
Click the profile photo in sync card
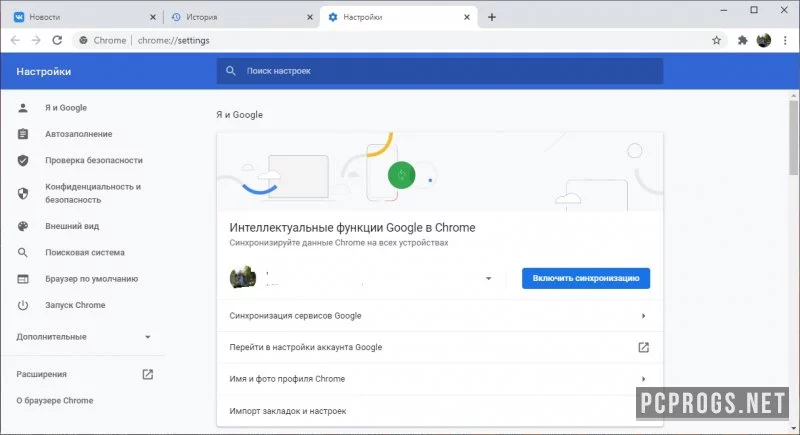click(x=243, y=277)
